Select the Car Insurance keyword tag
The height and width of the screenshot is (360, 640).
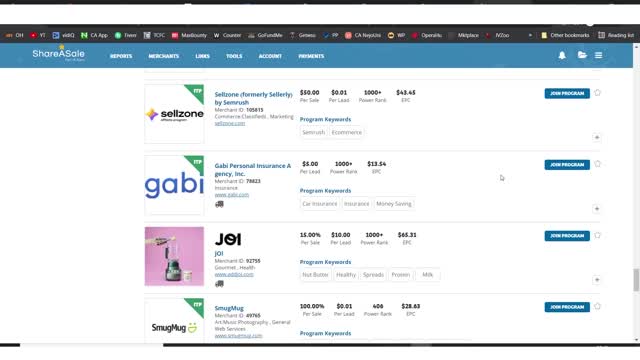pos(320,204)
